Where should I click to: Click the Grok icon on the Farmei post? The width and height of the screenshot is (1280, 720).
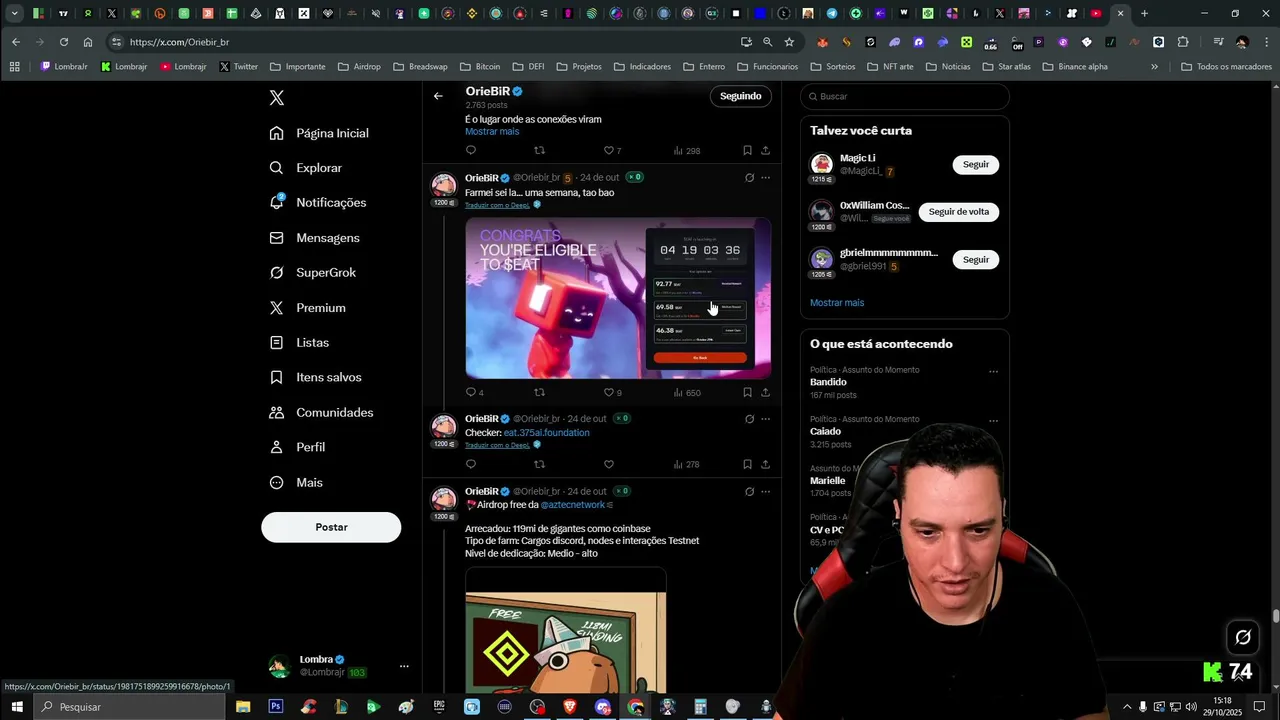[749, 178]
